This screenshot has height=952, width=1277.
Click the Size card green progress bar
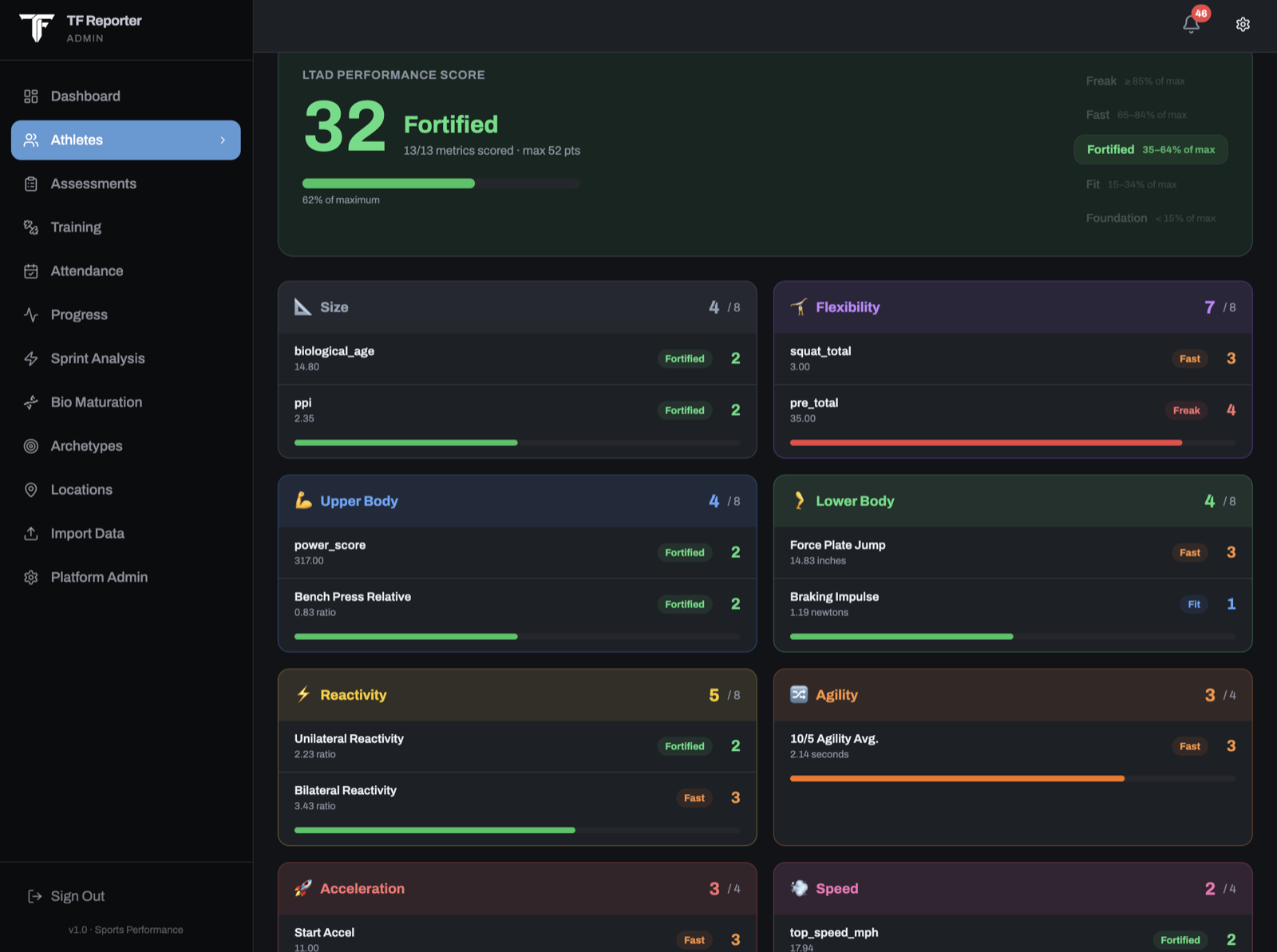click(x=517, y=443)
